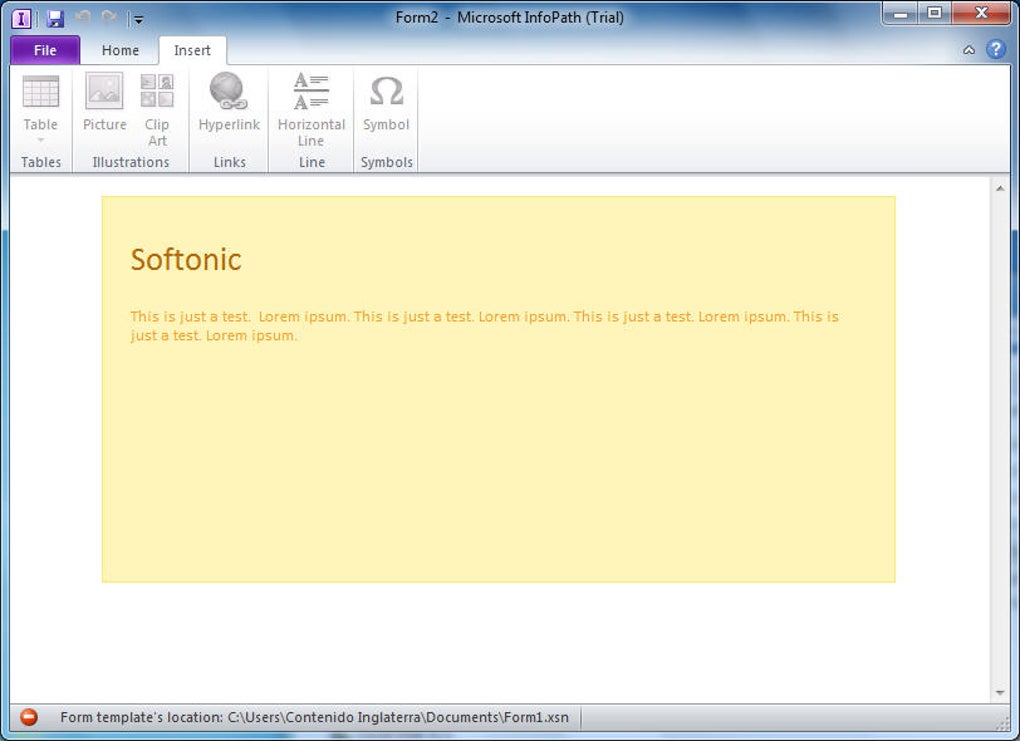Viewport: 1020px width, 741px height.
Task: Insert a Hyperlink via globe icon
Action: 229,103
